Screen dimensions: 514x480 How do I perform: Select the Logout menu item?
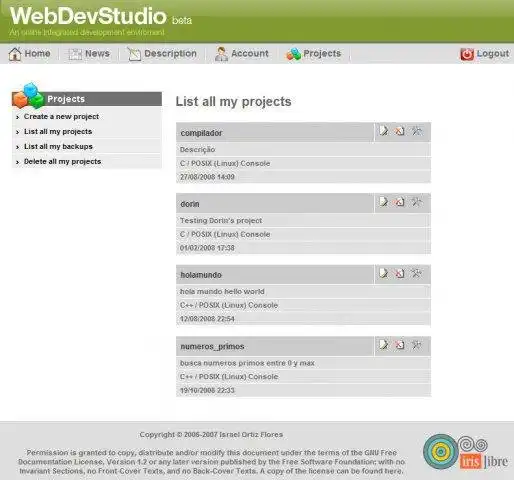[x=493, y=53]
